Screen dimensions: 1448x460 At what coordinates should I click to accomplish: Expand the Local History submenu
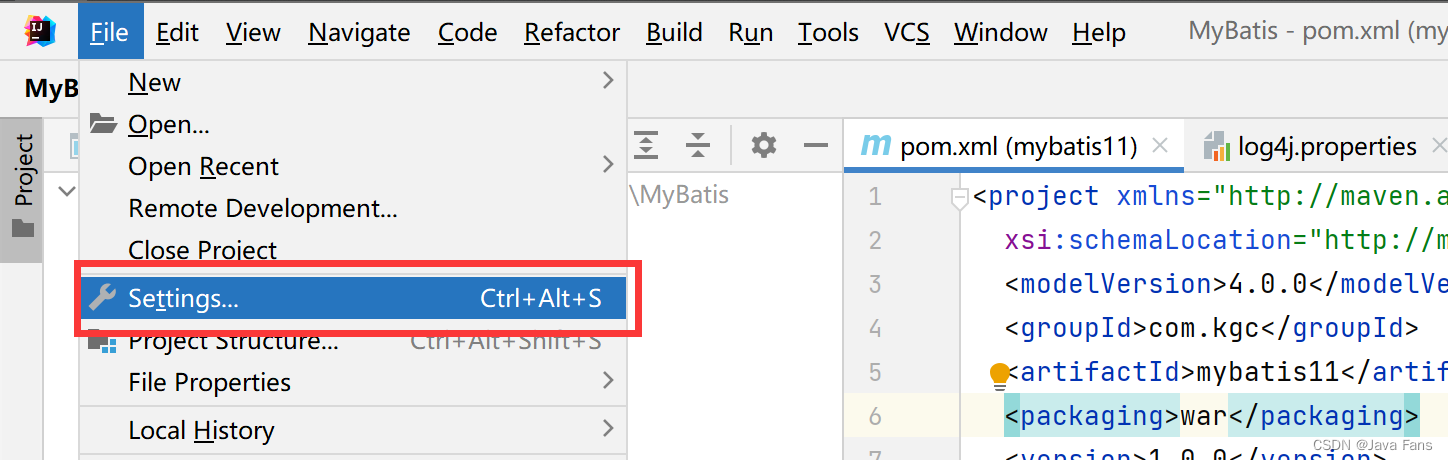(x=608, y=429)
